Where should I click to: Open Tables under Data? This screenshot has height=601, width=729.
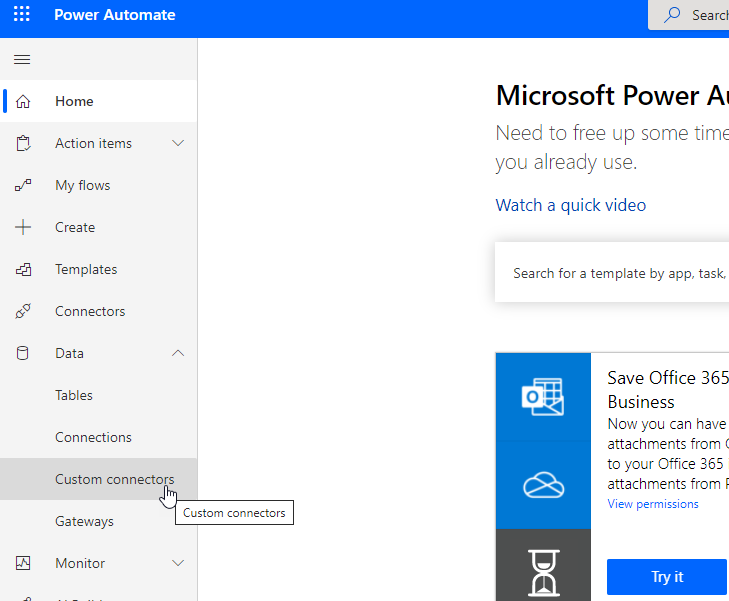click(x=74, y=395)
